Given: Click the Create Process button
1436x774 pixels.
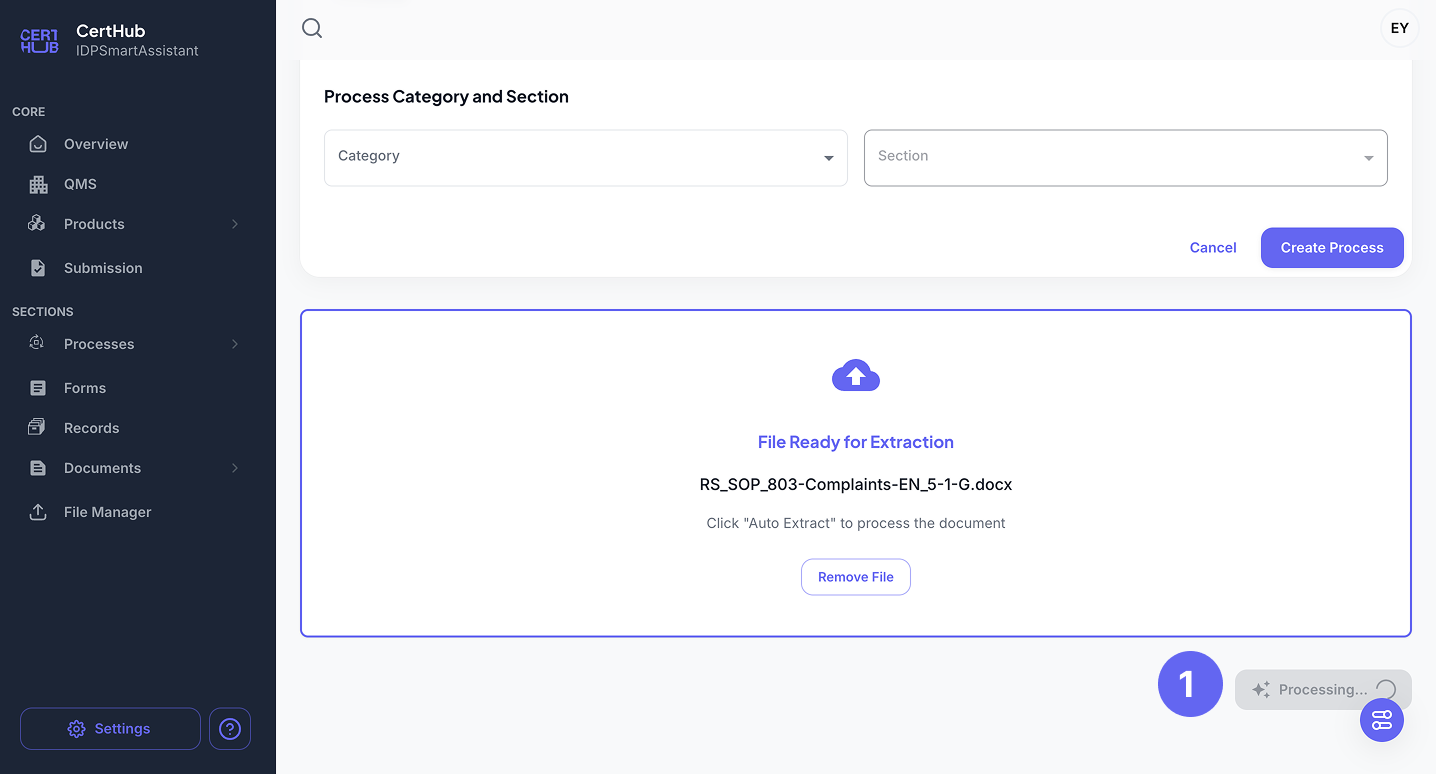Looking at the screenshot, I should tap(1331, 248).
